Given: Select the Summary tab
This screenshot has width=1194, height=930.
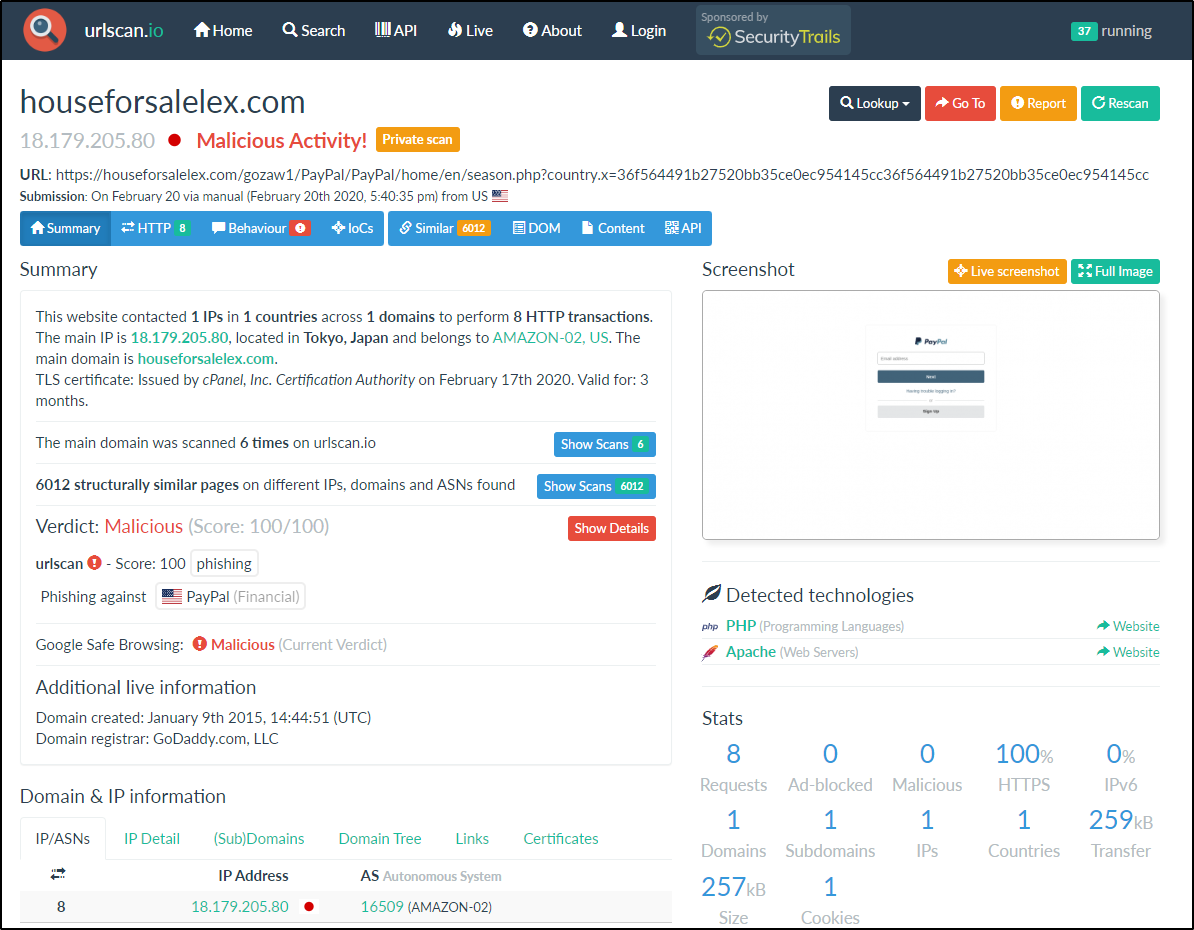Looking at the screenshot, I should coord(65,229).
